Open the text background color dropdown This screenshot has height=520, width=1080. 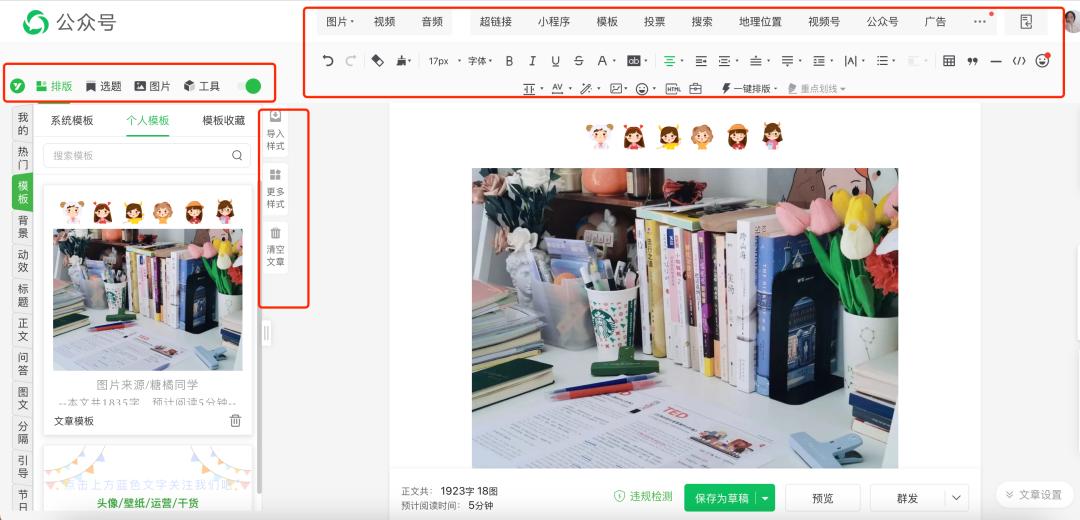tap(636, 61)
